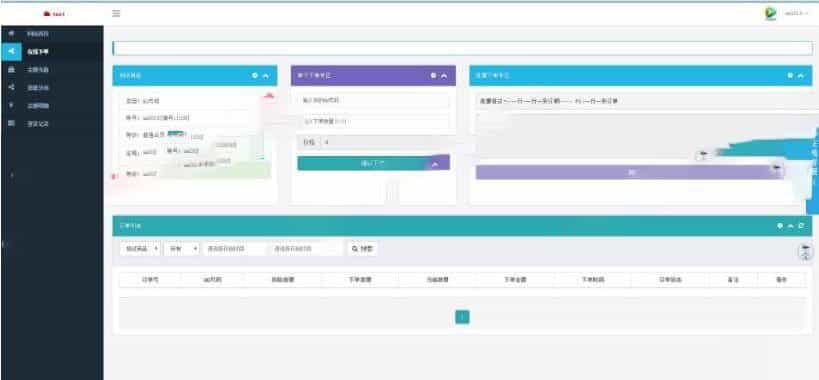Click the 下单金额 column header
The image size is (819, 380).
[515, 280]
